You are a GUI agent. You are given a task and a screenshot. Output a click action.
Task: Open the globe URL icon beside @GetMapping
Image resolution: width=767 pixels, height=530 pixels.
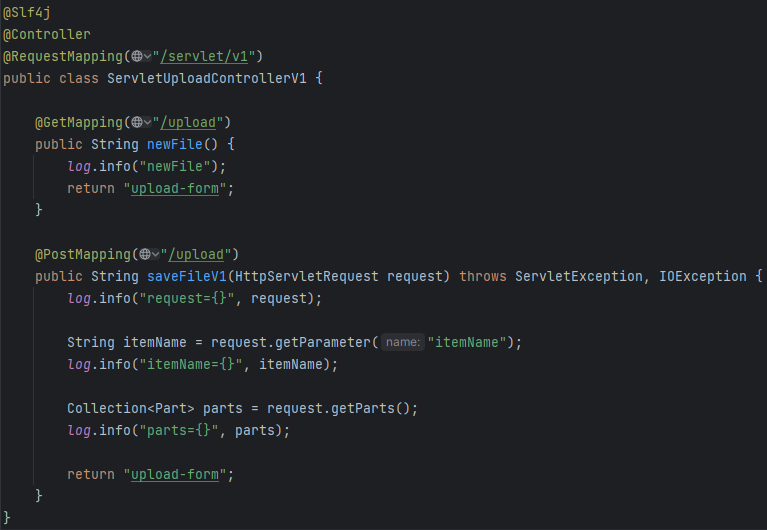tap(137, 122)
